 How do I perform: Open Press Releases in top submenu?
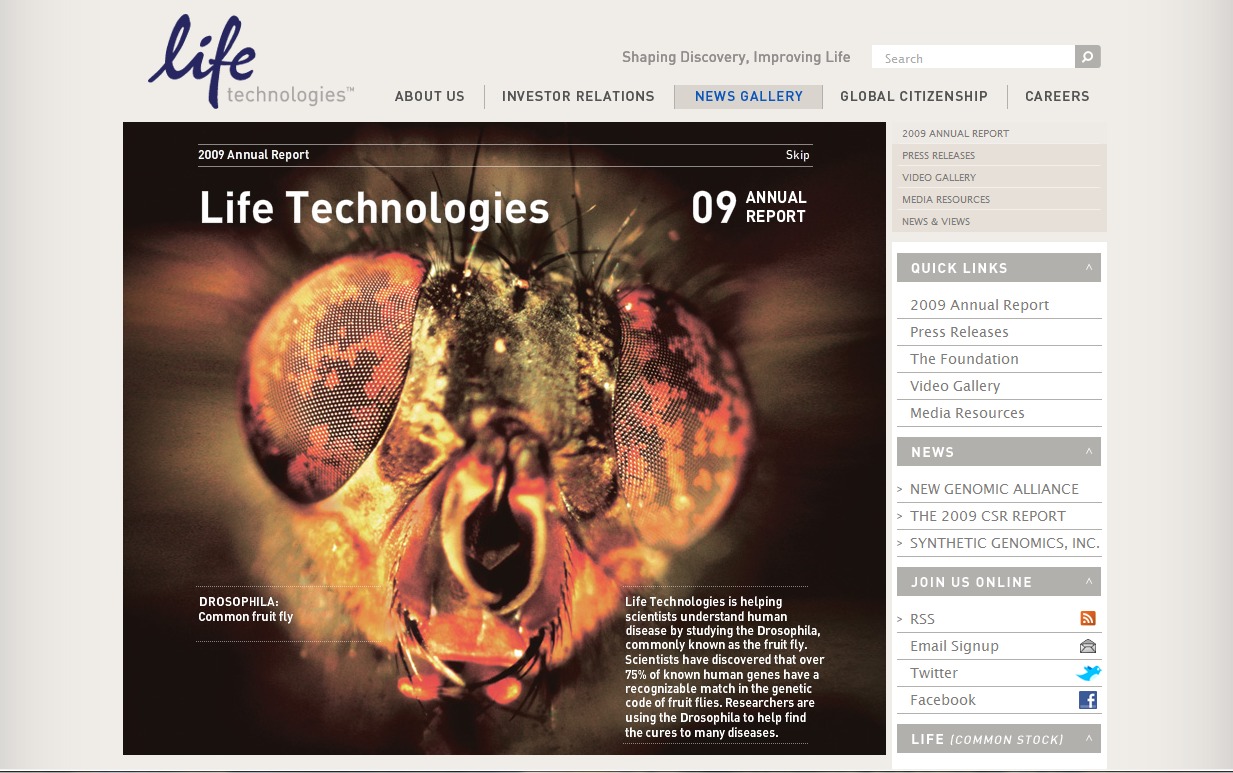tap(938, 156)
